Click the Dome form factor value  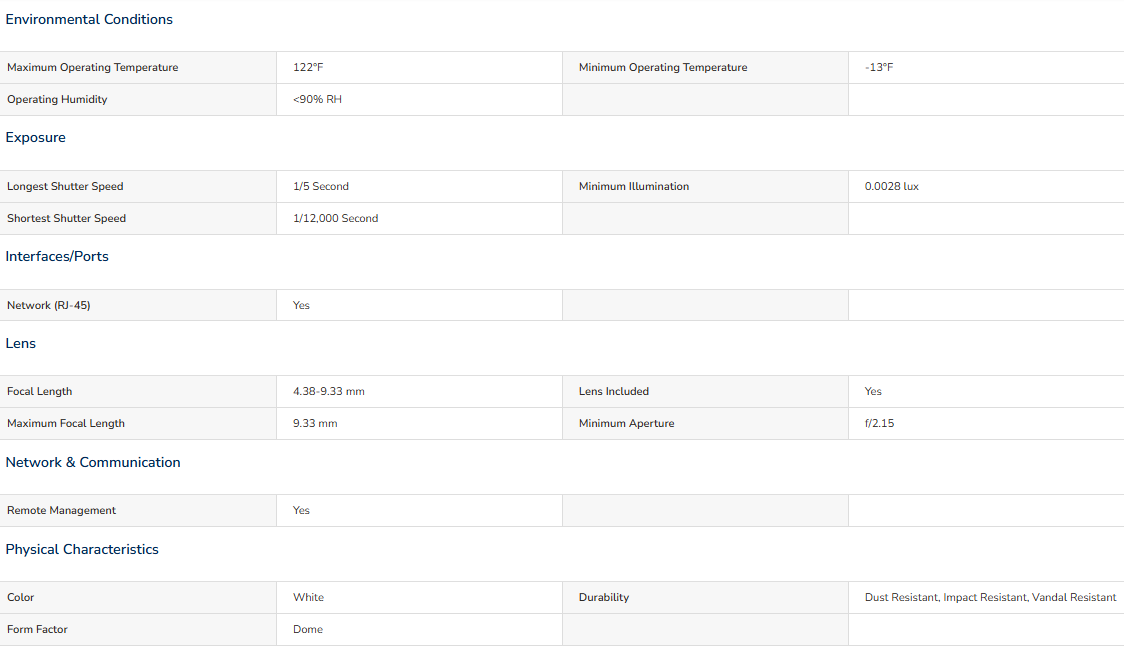[x=308, y=629]
